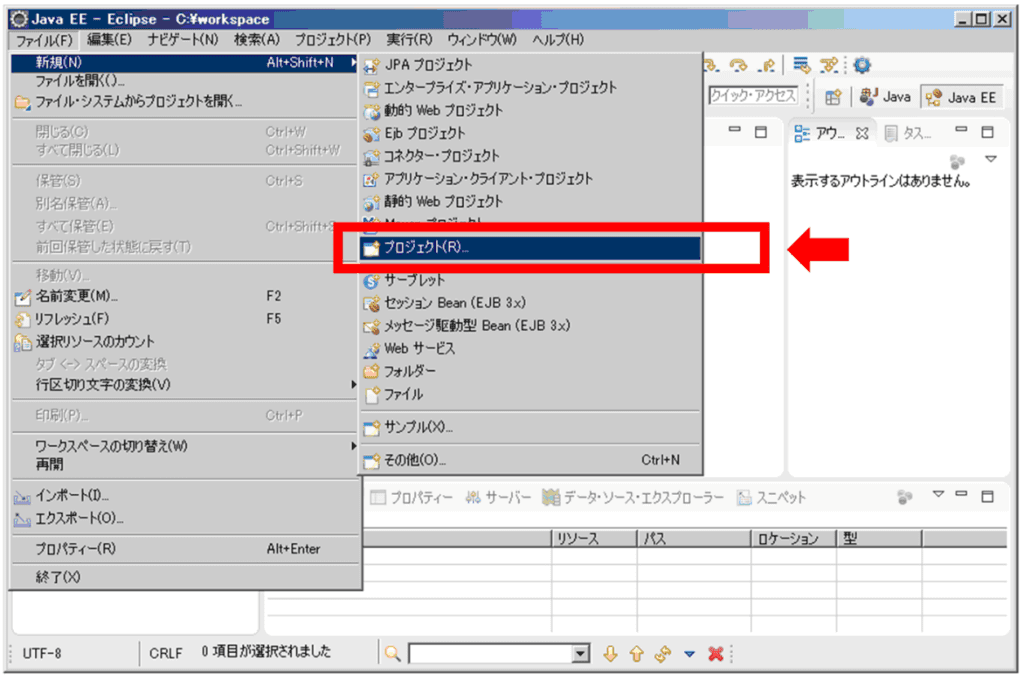Click the クイック・アクセス search field
The height and width of the screenshot is (680, 1024).
pyautogui.click(x=753, y=96)
